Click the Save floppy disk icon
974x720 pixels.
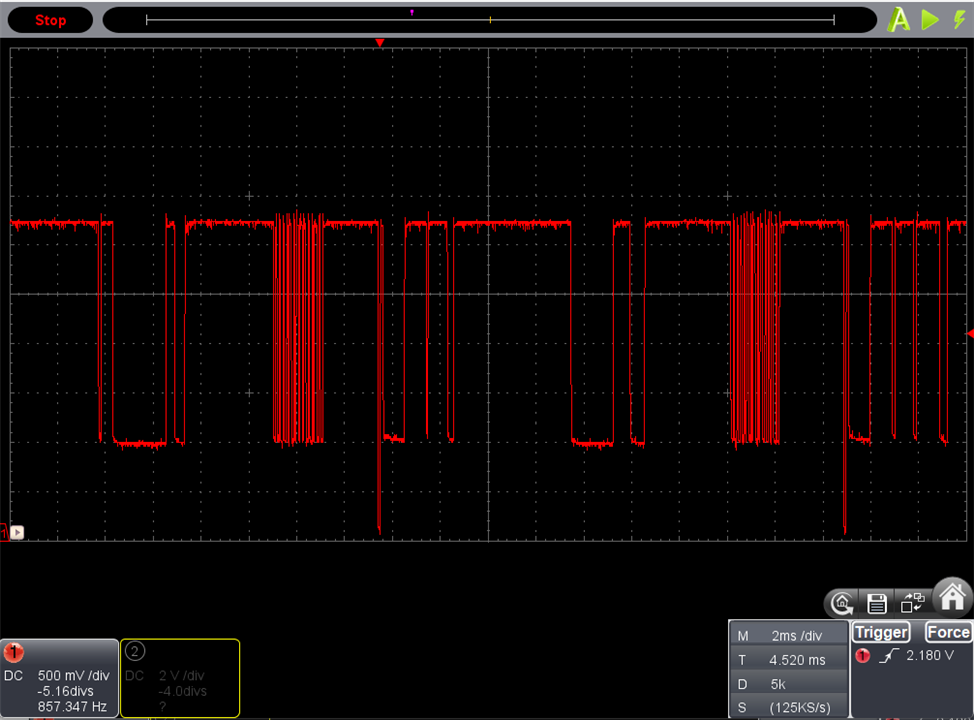tap(877, 603)
